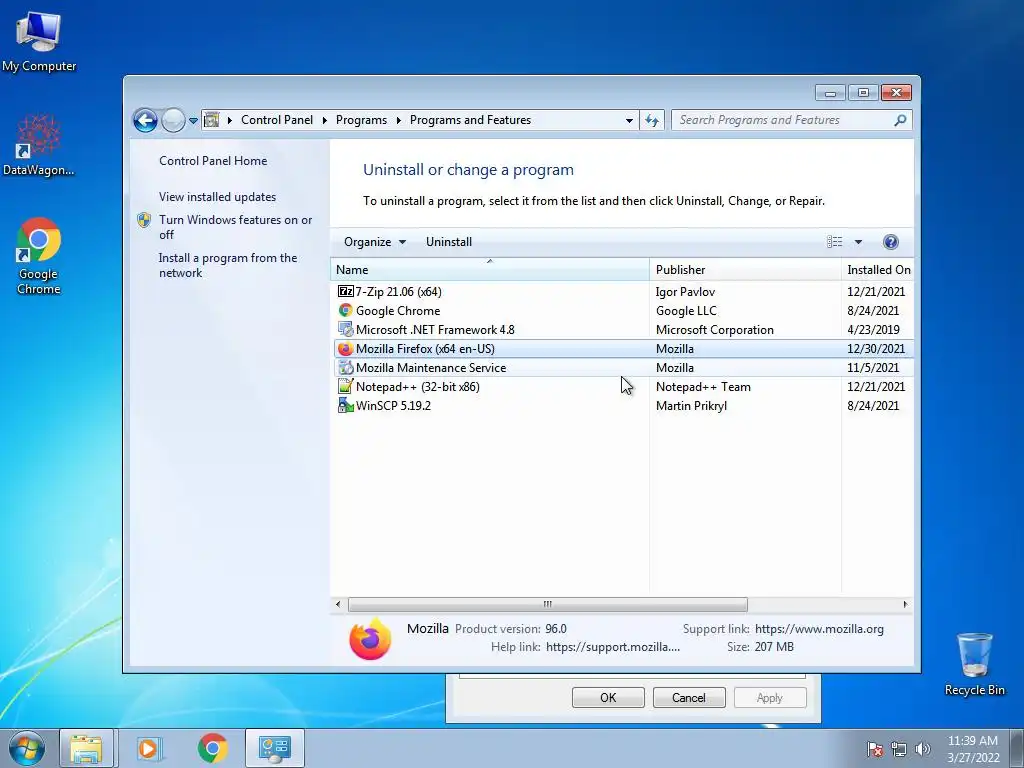Open the More options view dropdown arrow
This screenshot has width=1024, height=768.
pos(858,242)
